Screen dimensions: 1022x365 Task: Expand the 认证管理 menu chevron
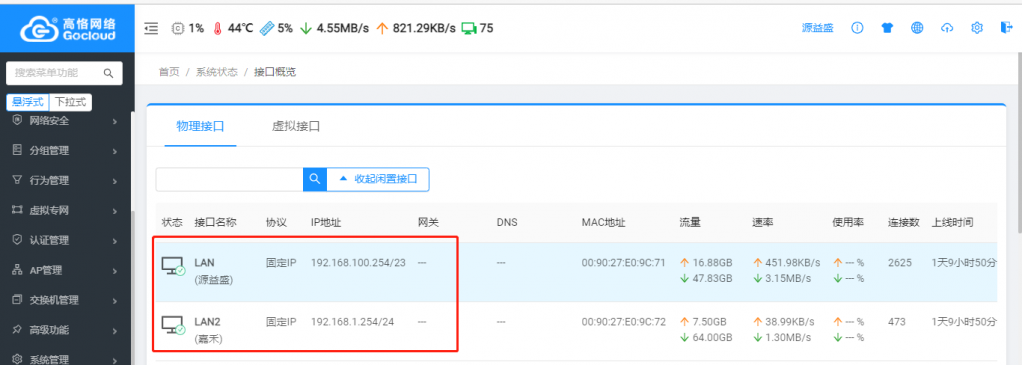(114, 241)
